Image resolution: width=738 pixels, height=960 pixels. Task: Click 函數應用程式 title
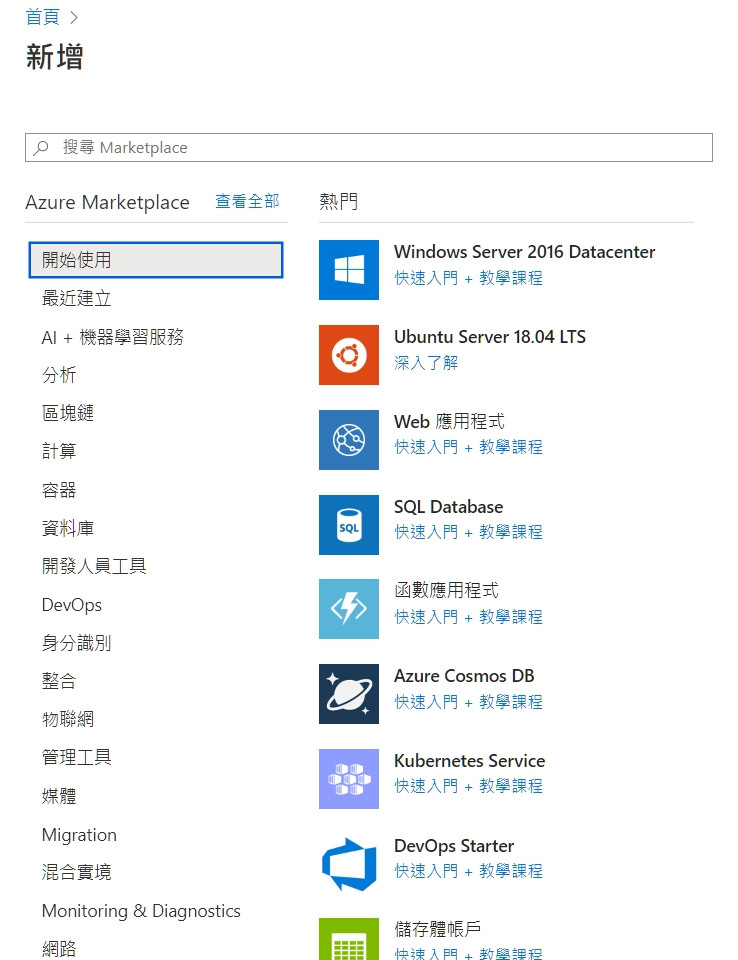(446, 590)
